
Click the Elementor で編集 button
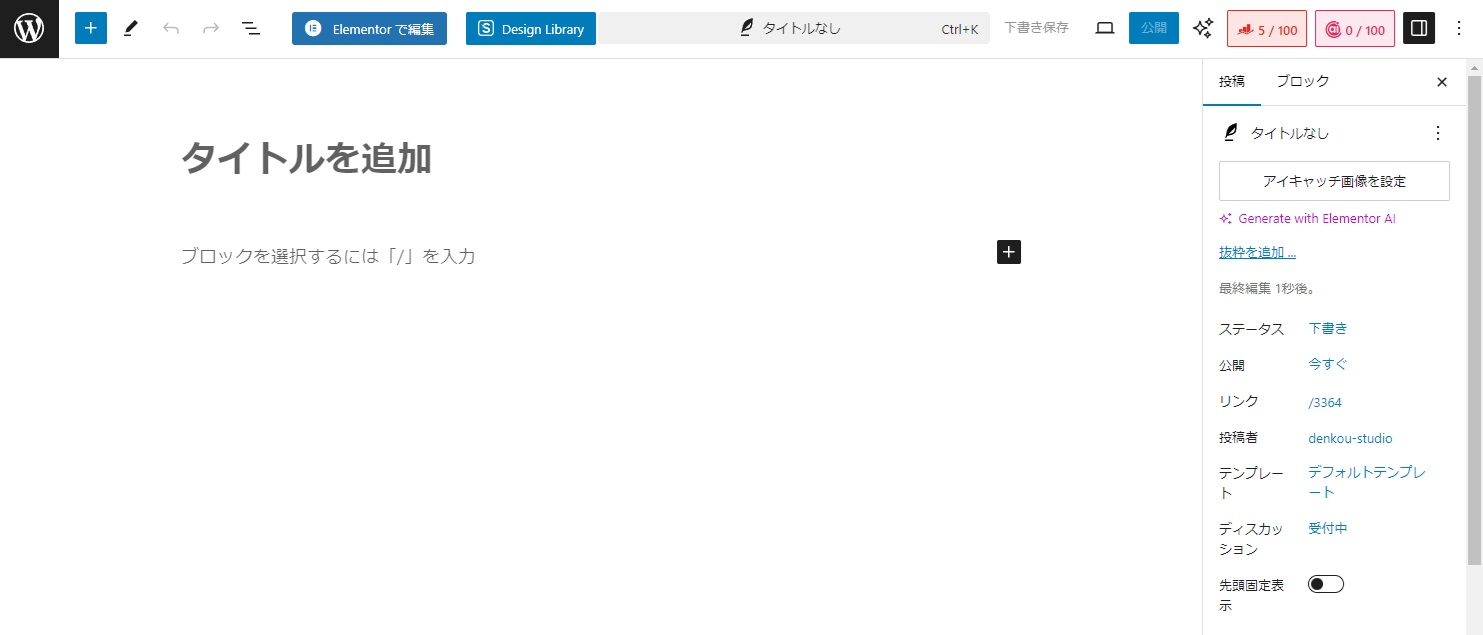369,29
